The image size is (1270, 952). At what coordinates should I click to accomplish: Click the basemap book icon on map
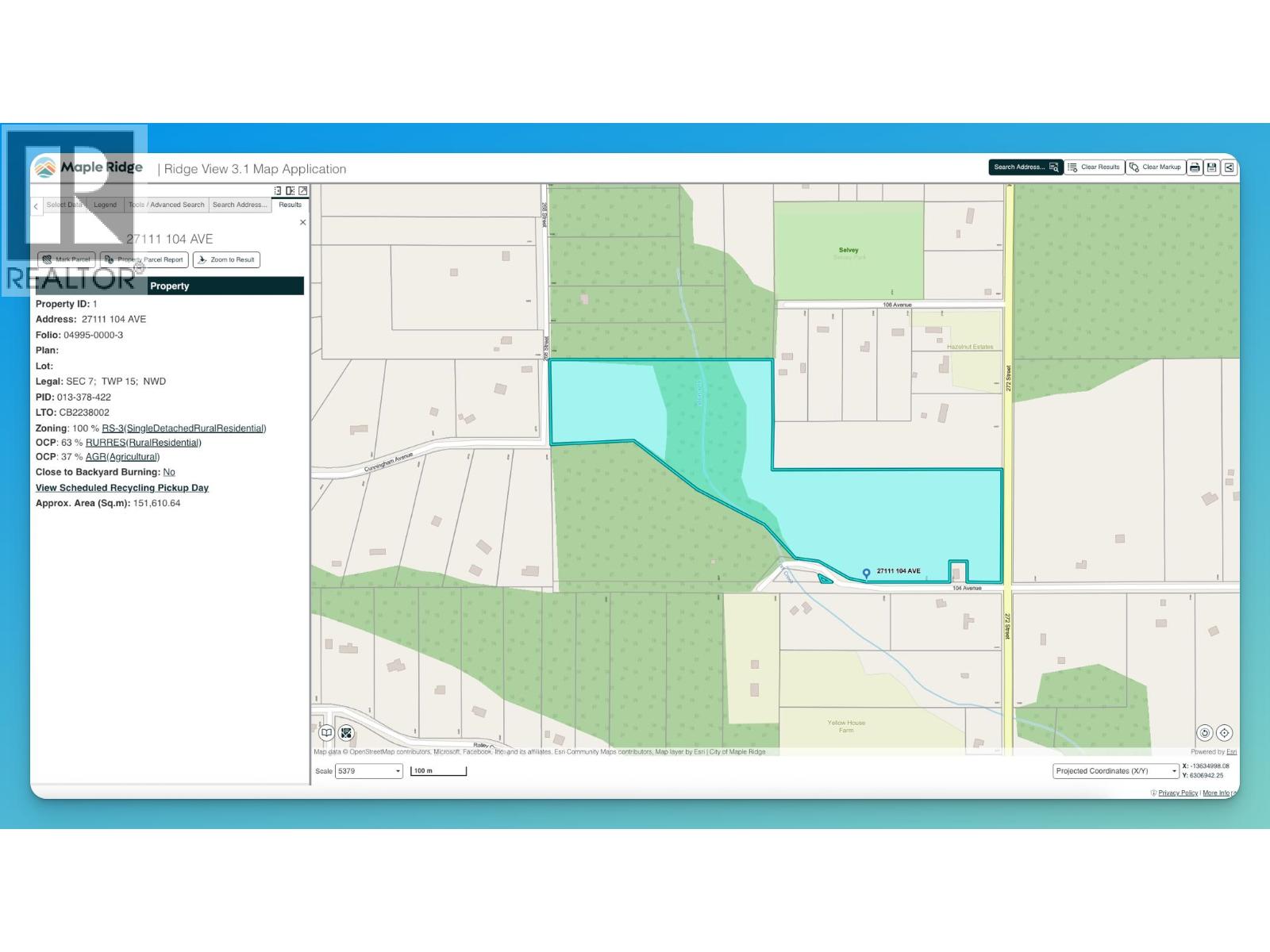[326, 733]
